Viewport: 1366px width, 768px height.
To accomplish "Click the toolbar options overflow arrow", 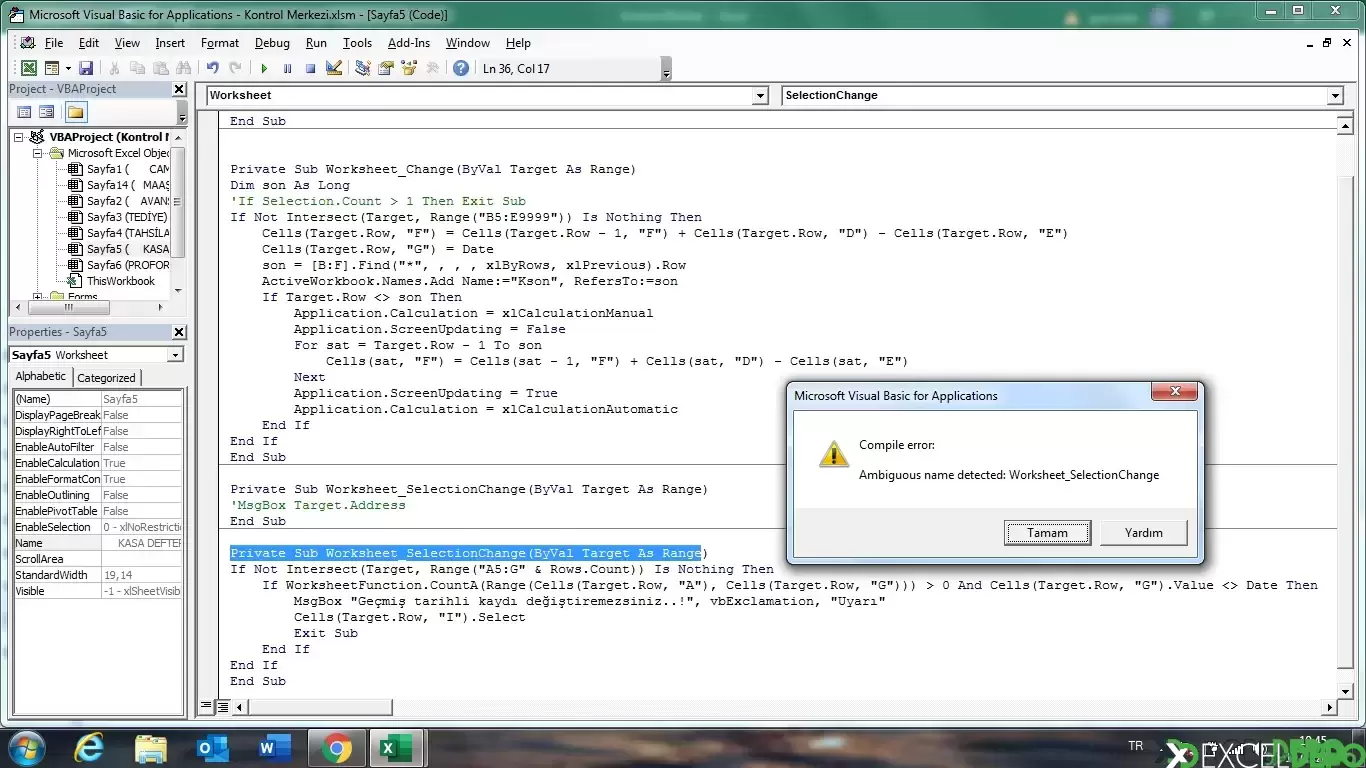I will 667,69.
